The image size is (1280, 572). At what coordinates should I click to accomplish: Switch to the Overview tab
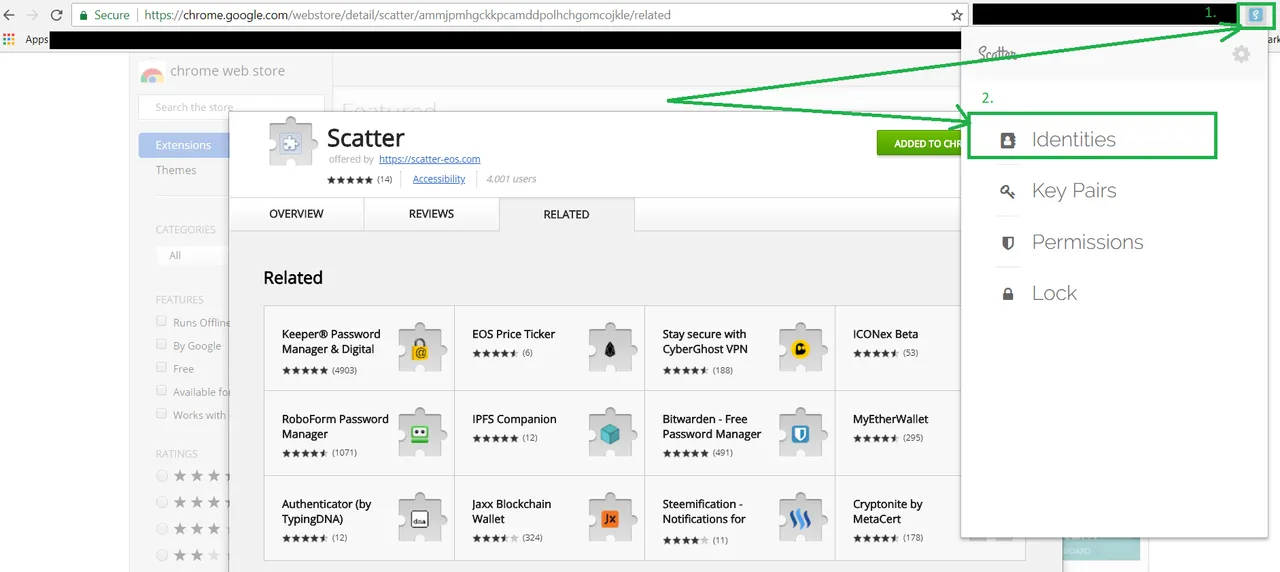pos(296,214)
